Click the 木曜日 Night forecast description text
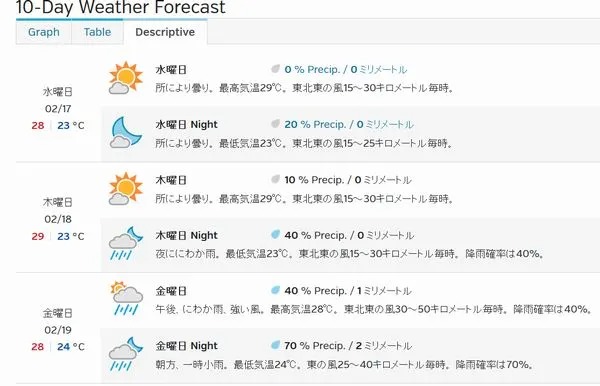This screenshot has height=386, width=600. [x=350, y=254]
